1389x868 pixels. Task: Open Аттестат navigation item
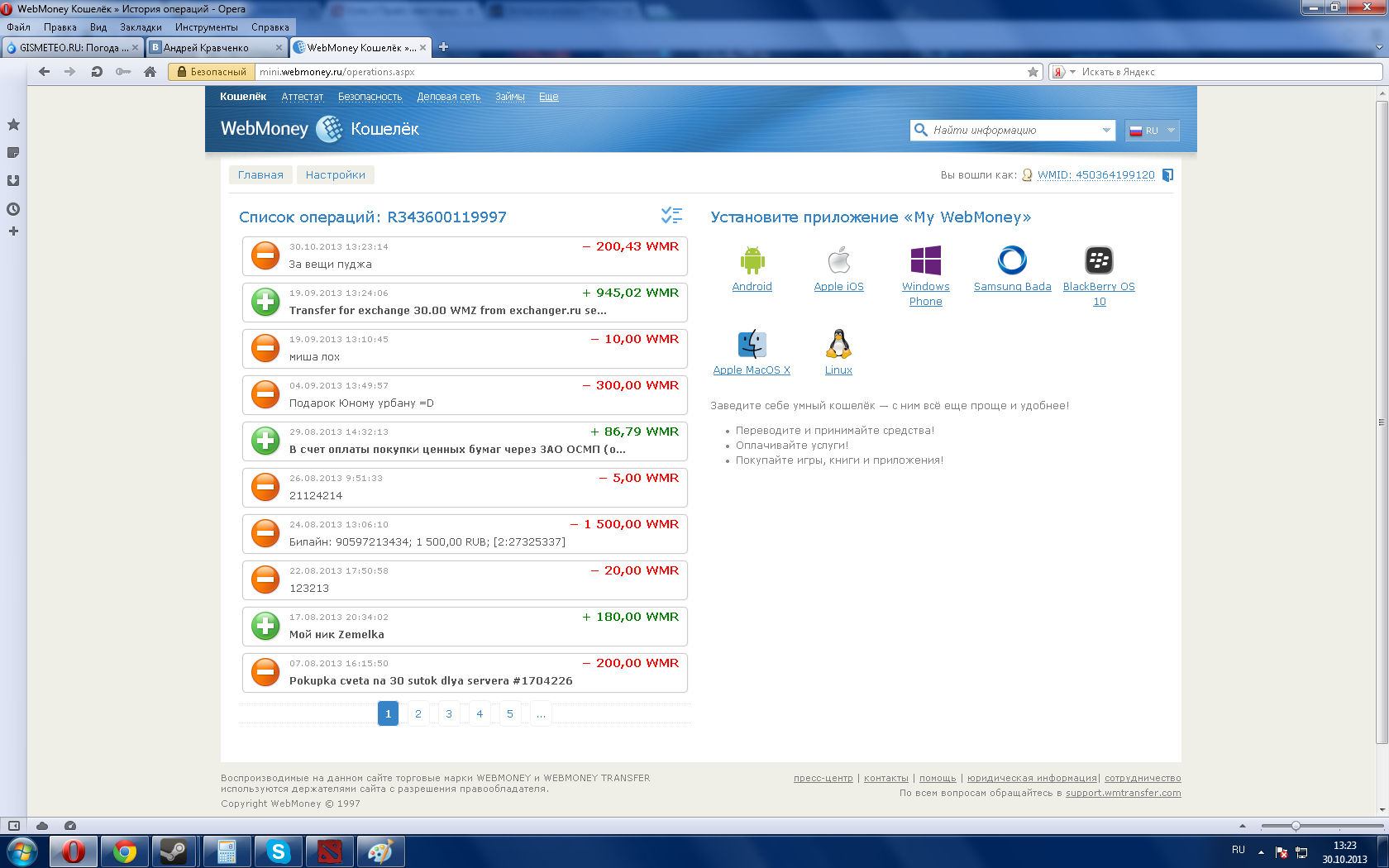tap(303, 97)
